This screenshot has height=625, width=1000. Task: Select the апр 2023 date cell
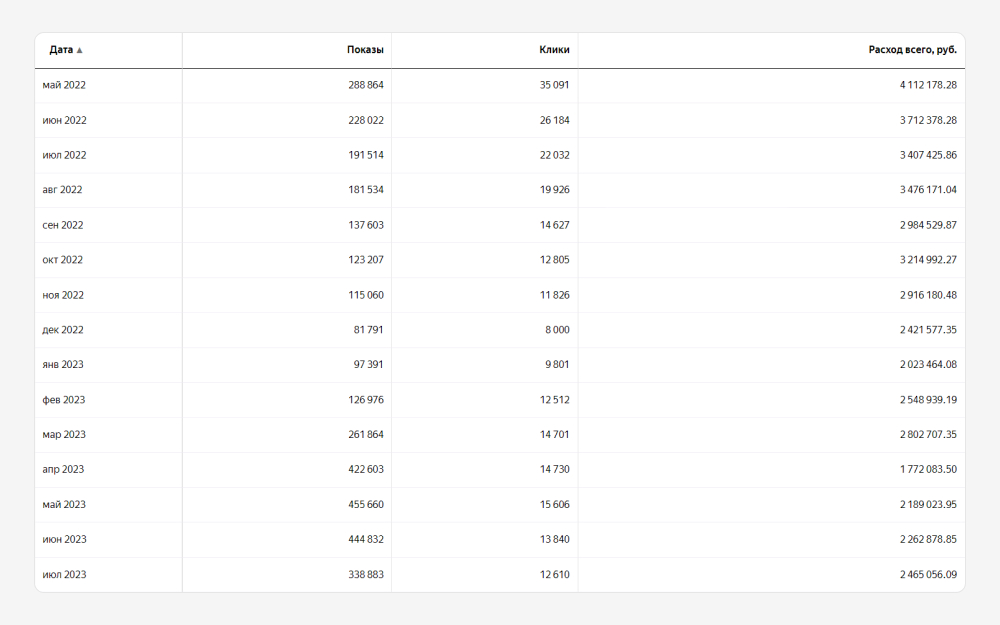(x=63, y=470)
